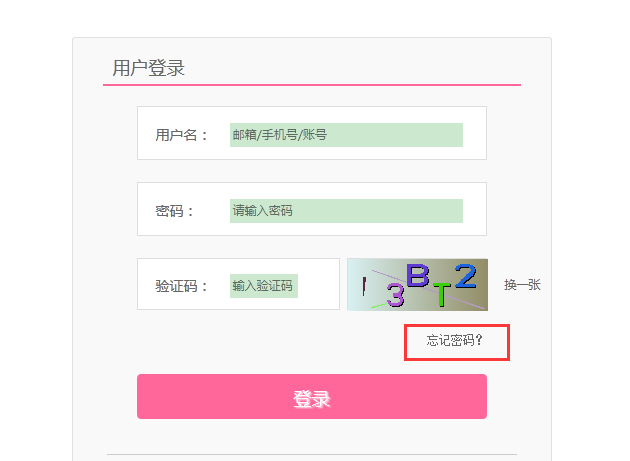Click the 密码： label

(x=175, y=211)
